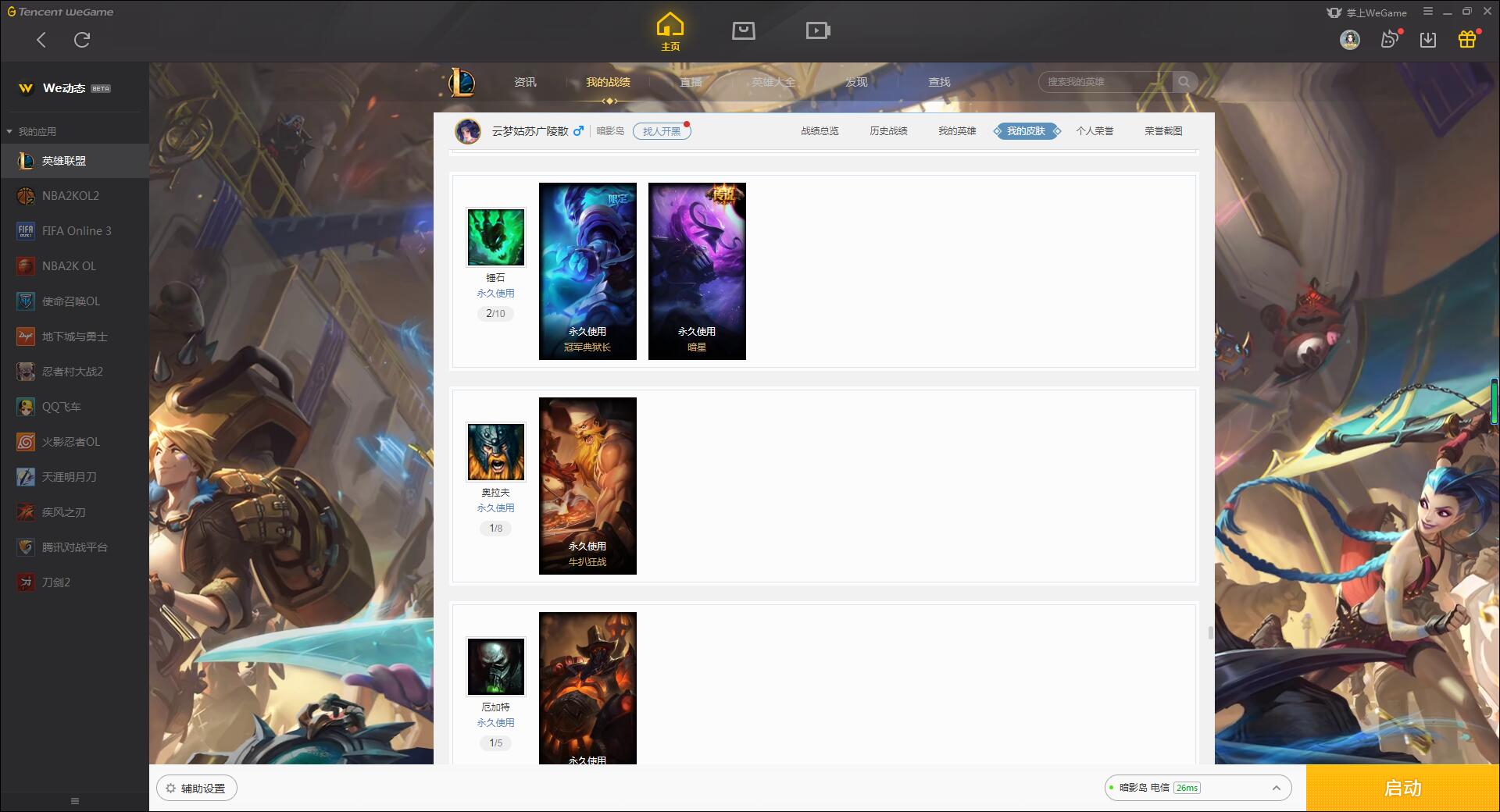The height and width of the screenshot is (812, 1500).
Task: Select NBA2K OL in the sidebar
Action: tap(74, 266)
